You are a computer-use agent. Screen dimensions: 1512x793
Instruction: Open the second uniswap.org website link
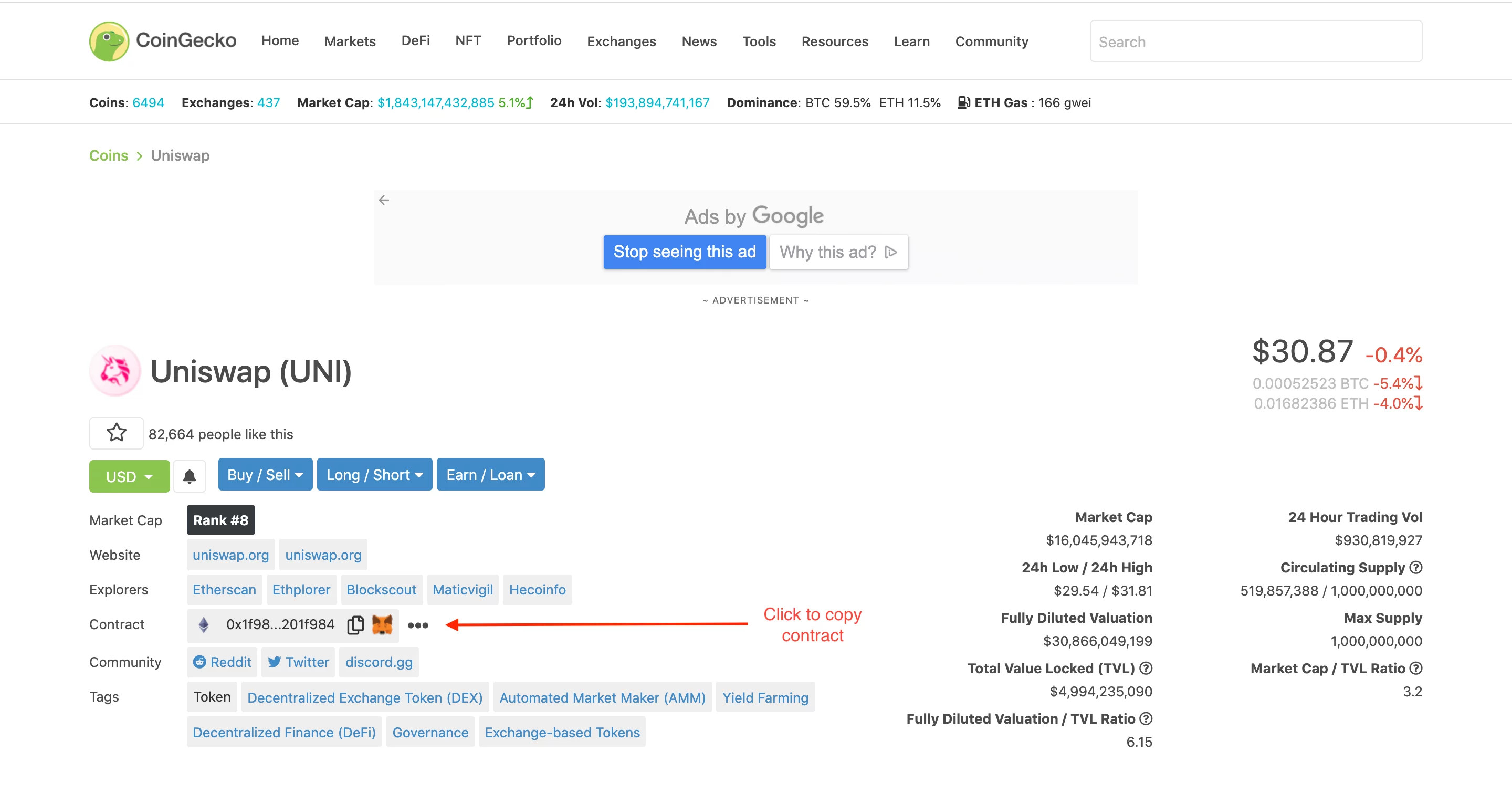pos(323,555)
